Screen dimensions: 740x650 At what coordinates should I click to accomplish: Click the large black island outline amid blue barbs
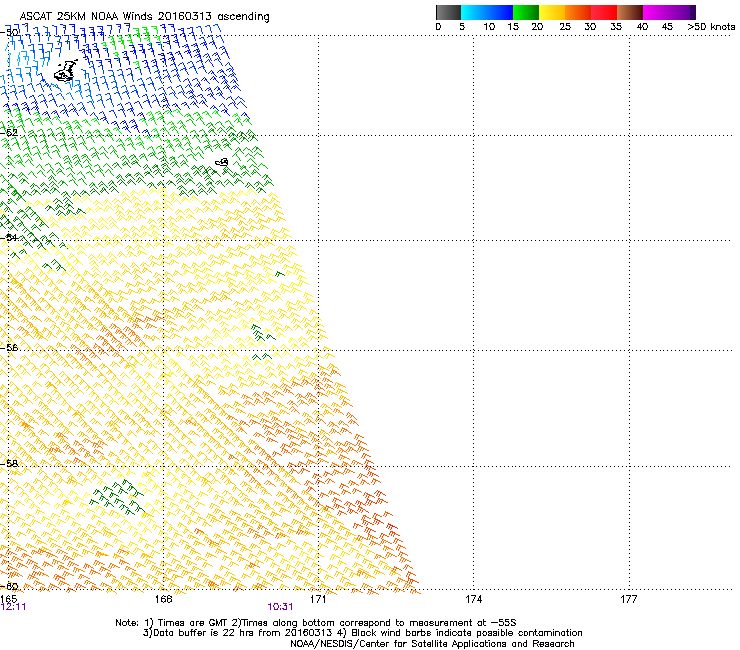click(x=66, y=70)
